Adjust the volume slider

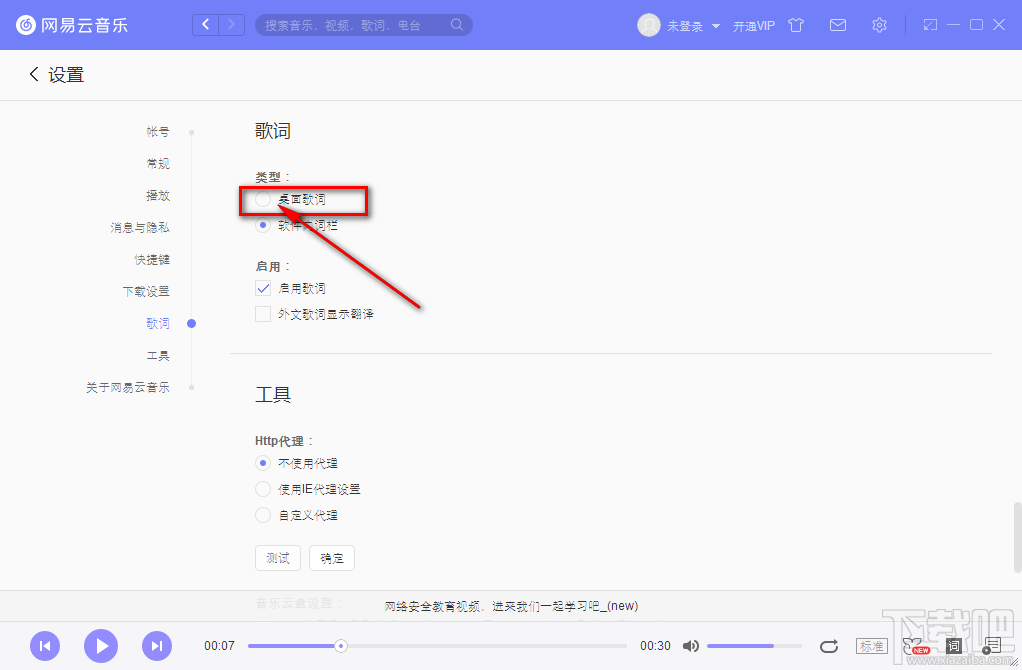click(x=745, y=646)
